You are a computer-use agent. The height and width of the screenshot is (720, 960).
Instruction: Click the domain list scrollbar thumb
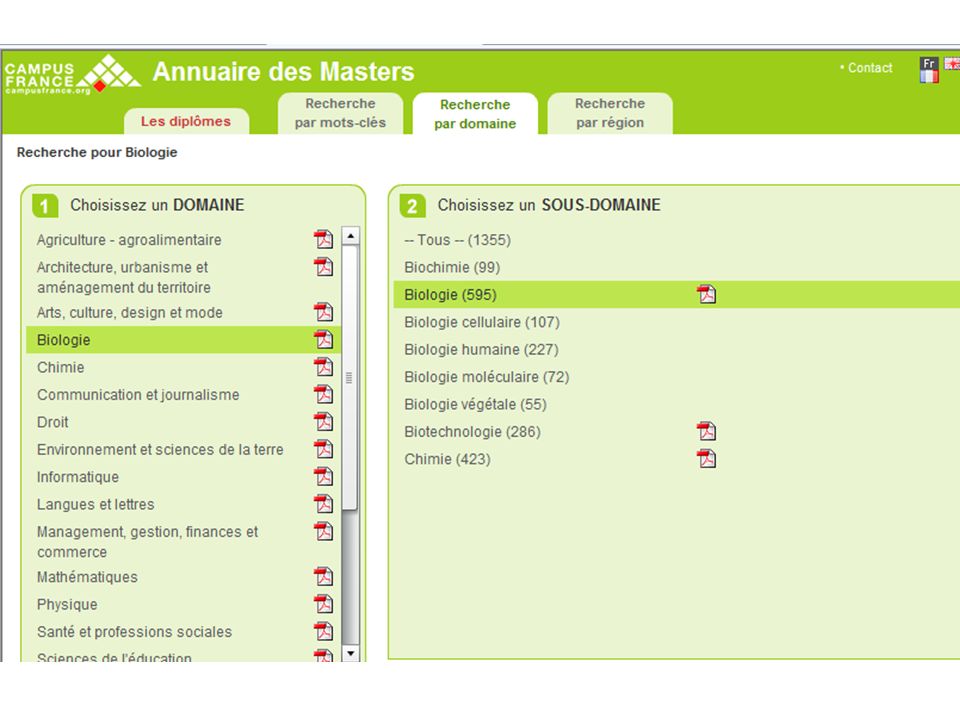[x=350, y=378]
